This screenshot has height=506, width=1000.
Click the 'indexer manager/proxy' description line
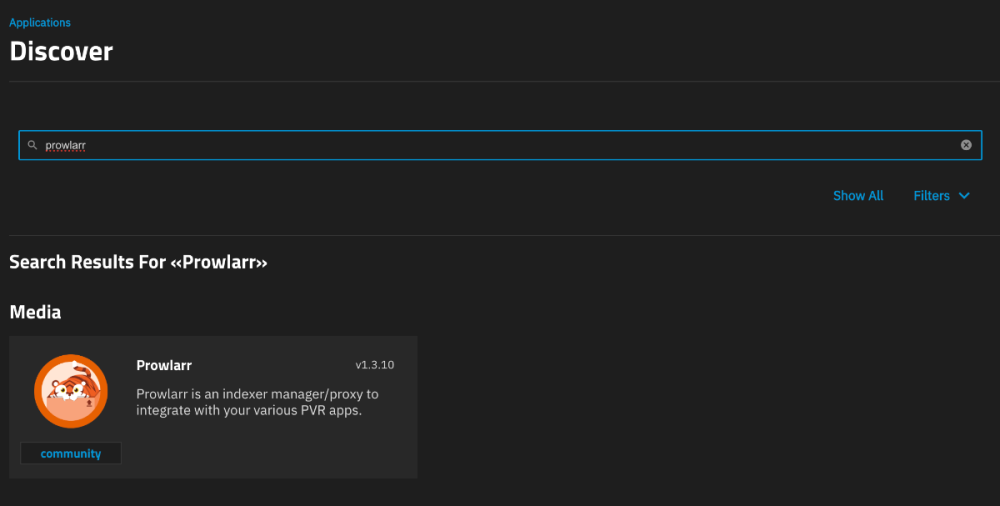pos(257,394)
